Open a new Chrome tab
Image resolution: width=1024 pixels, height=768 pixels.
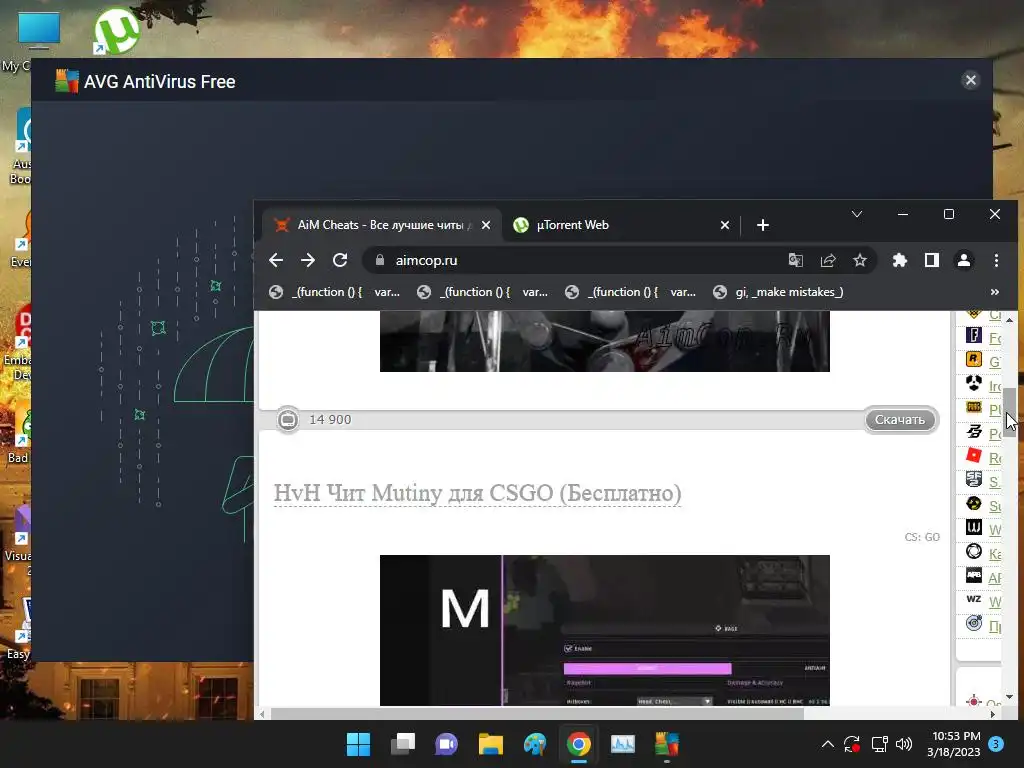pyautogui.click(x=763, y=225)
